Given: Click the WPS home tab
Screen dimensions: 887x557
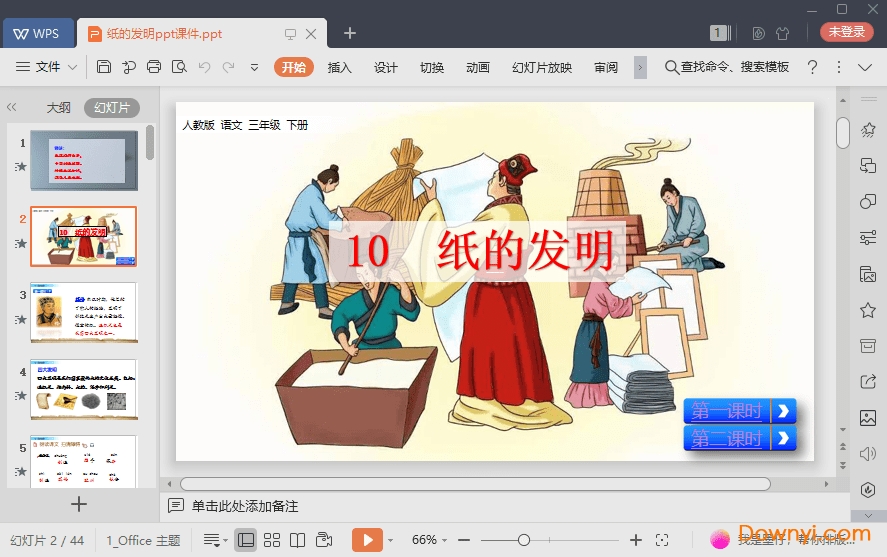Looking at the screenshot, I should coord(38,33).
